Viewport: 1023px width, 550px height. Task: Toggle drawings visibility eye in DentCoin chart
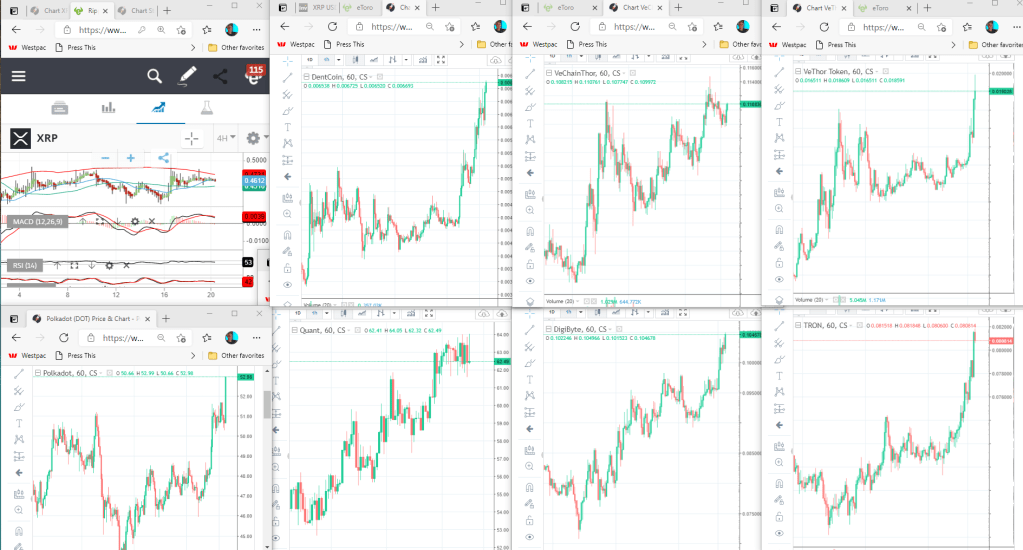coord(288,285)
